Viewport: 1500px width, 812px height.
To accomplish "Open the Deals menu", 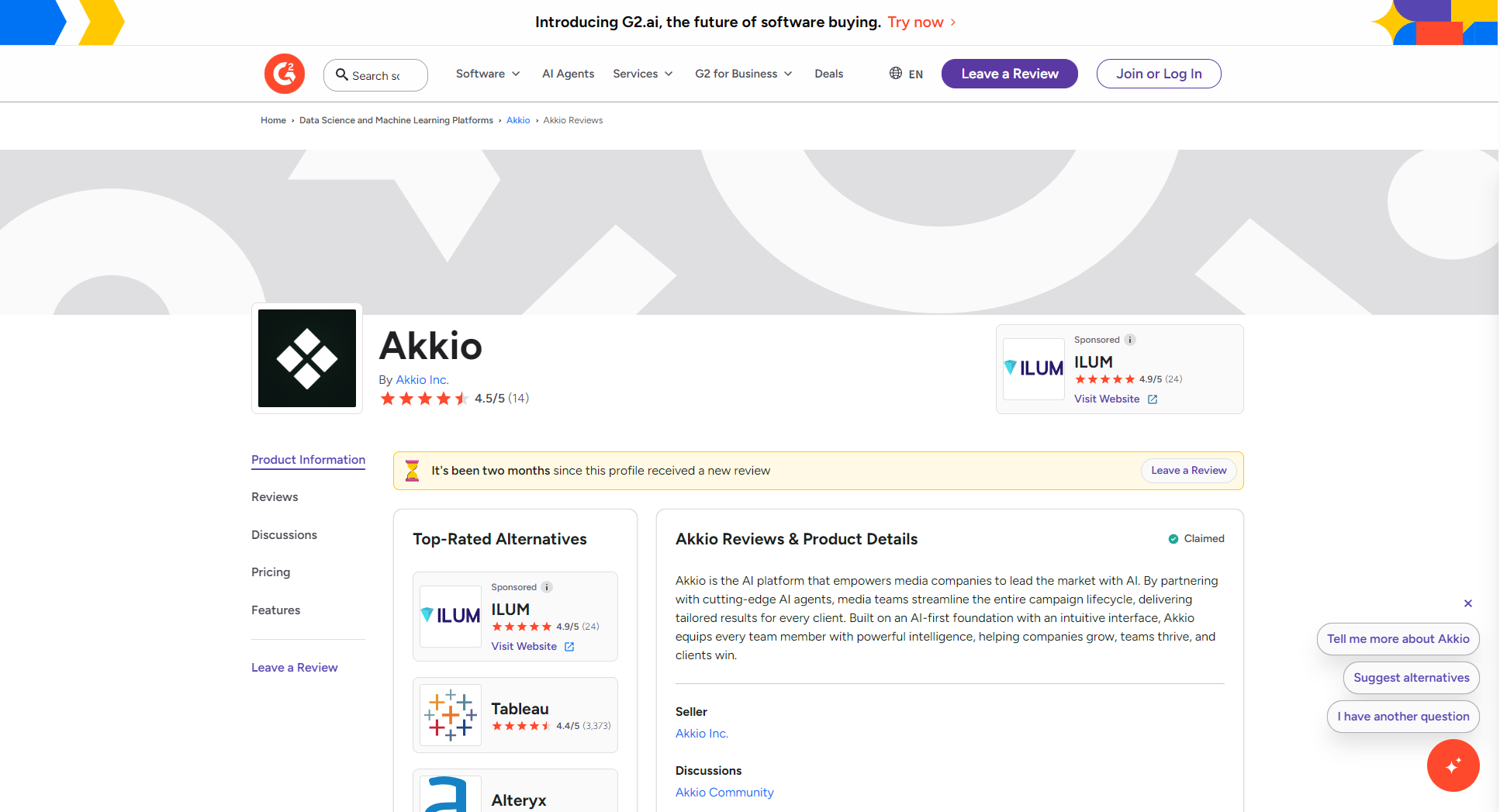I will click(x=828, y=74).
